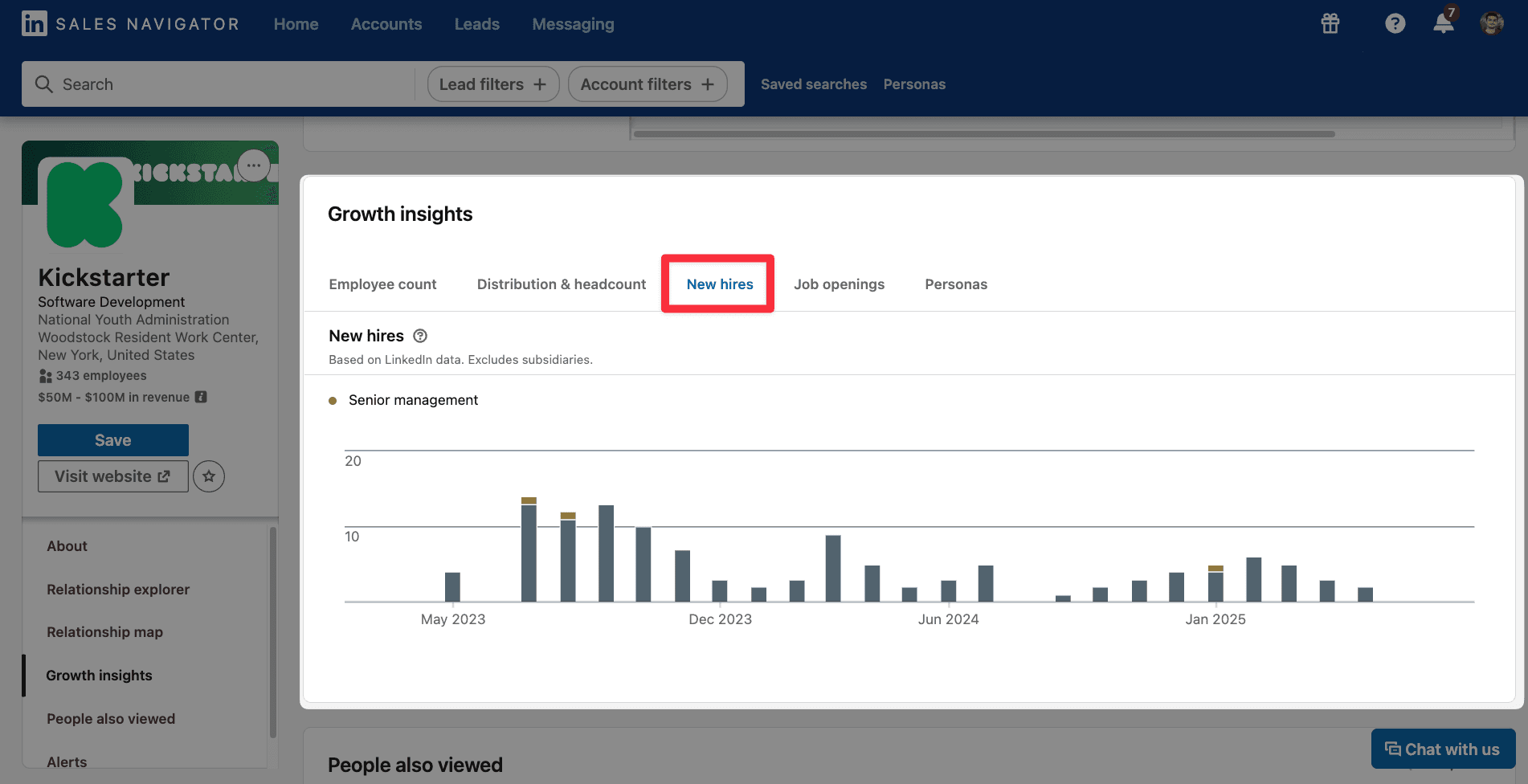Switch to Employee count tab

point(382,284)
